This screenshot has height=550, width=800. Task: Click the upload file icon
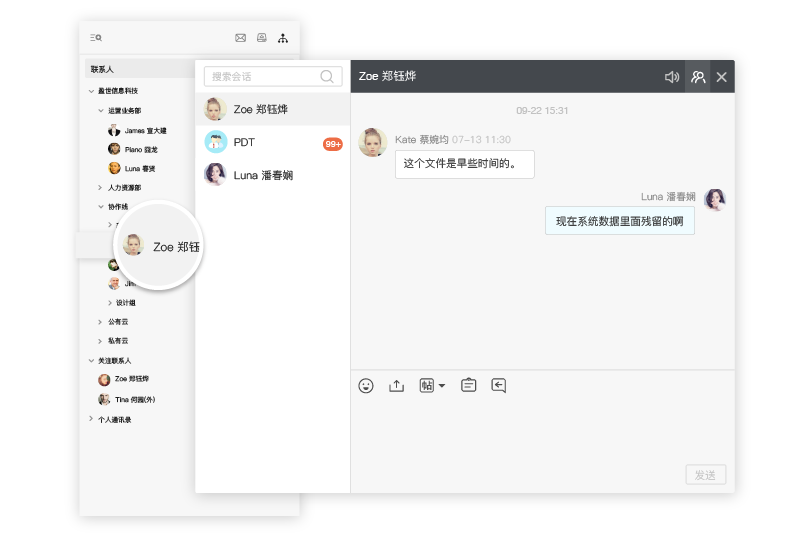coord(396,386)
